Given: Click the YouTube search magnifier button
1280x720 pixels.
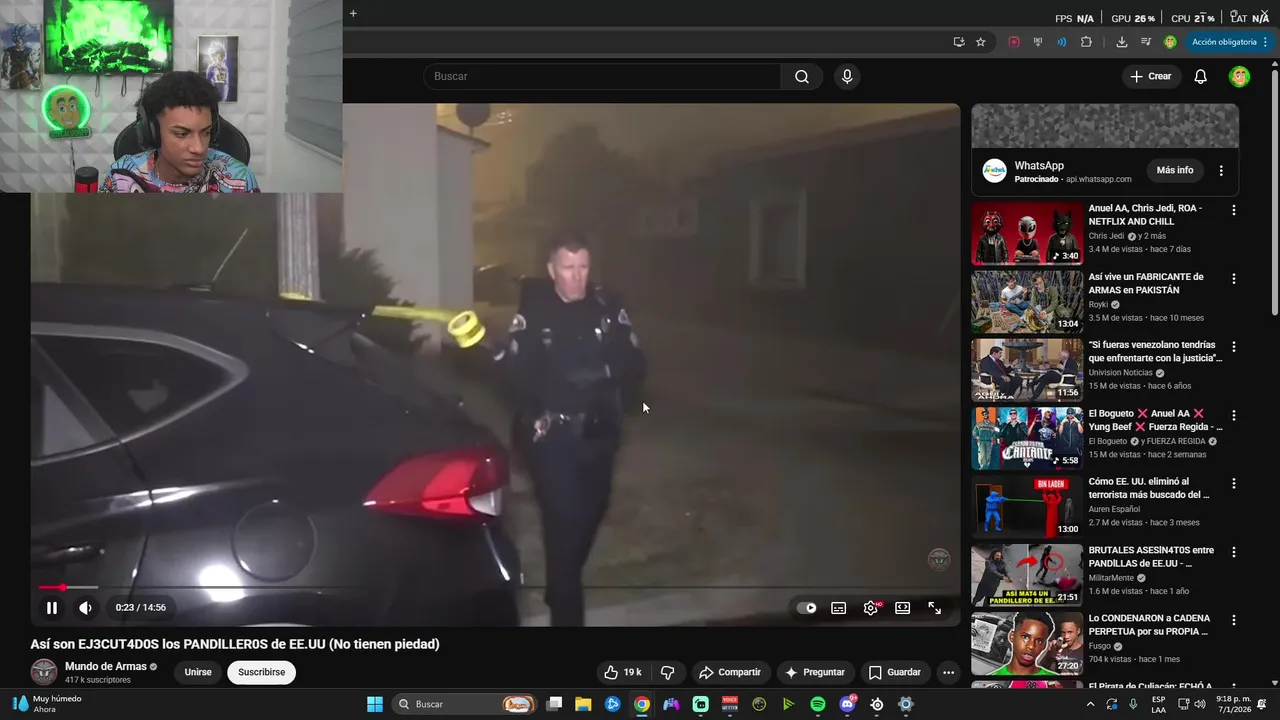Looking at the screenshot, I should click(x=802, y=77).
